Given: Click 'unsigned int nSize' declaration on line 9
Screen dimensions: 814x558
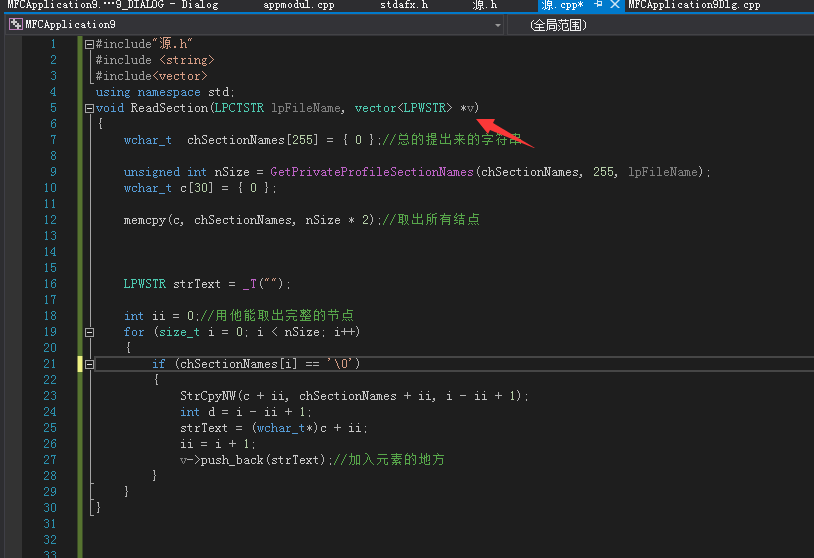Looking at the screenshot, I should click(x=186, y=172).
